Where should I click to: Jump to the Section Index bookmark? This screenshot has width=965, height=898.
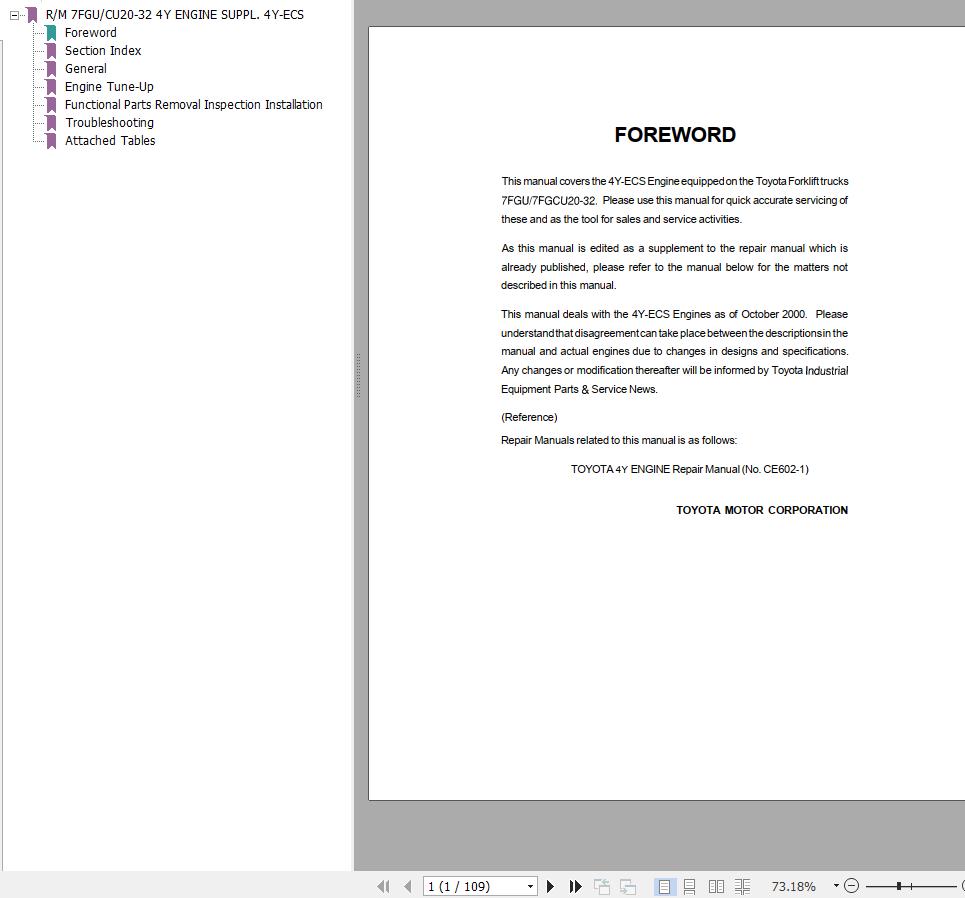coord(103,50)
